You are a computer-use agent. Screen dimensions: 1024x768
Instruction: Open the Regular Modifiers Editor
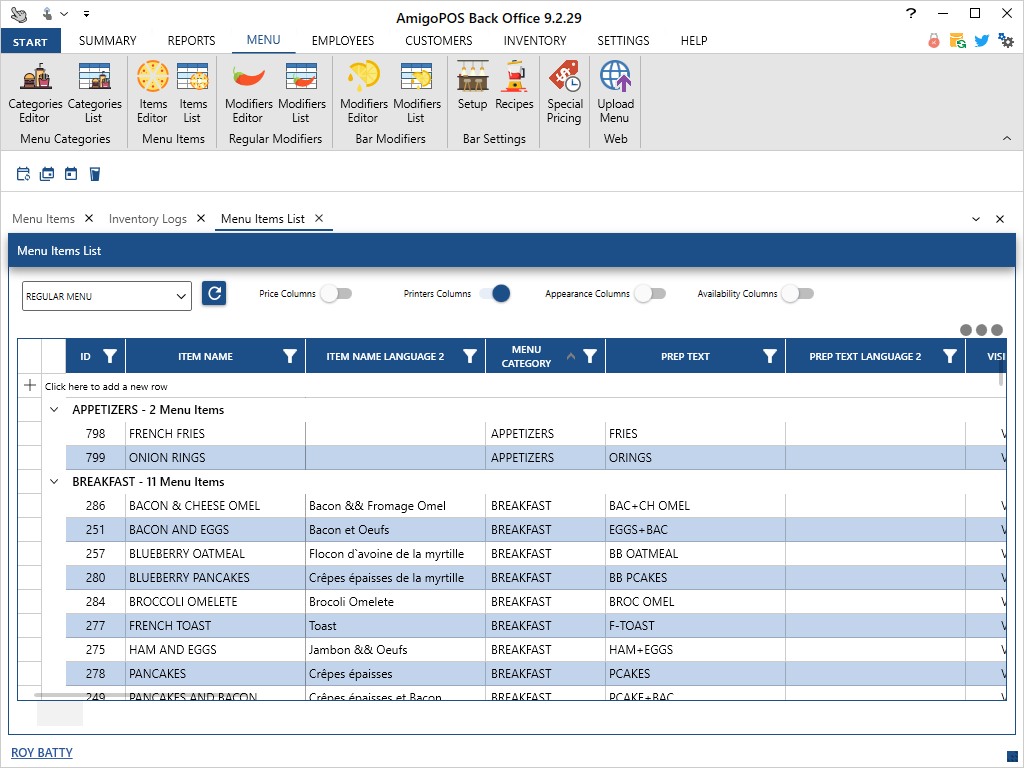[248, 92]
